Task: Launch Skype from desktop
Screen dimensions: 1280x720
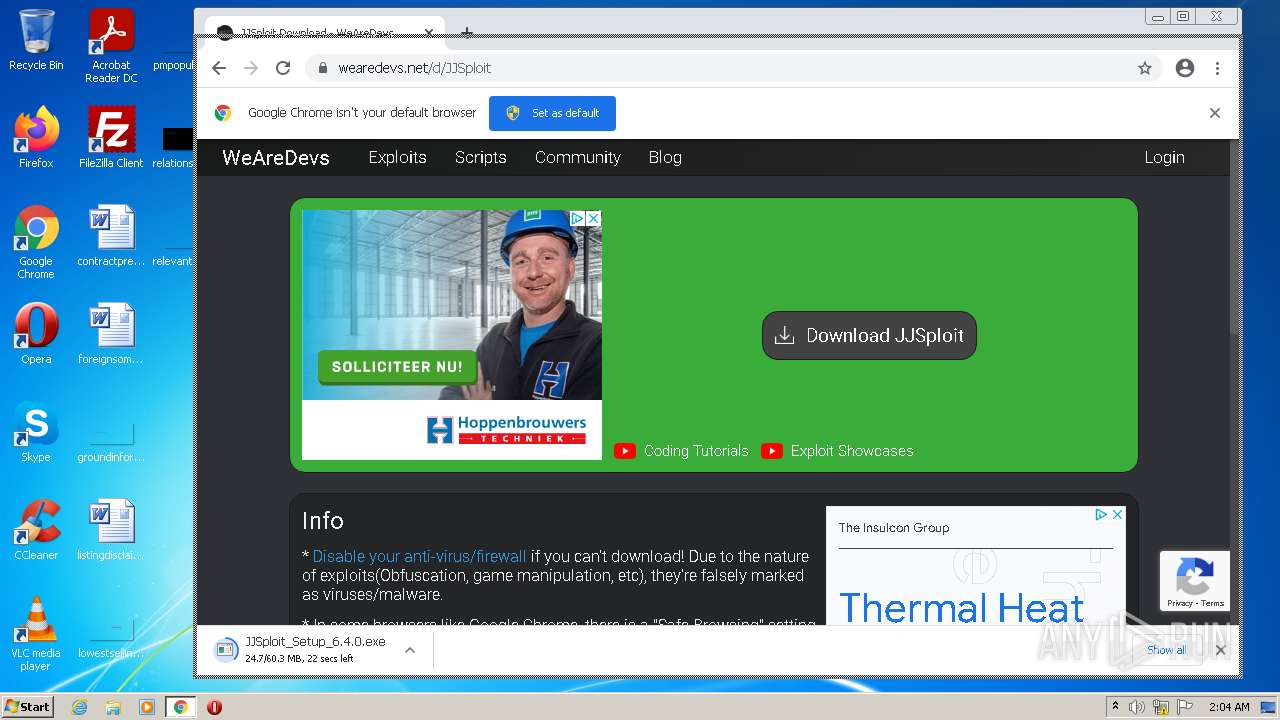Action: tap(36, 431)
